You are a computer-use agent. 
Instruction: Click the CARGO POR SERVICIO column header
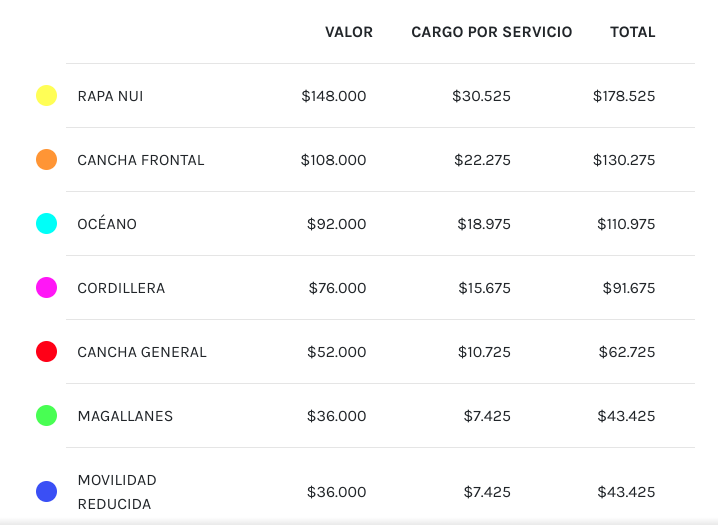(491, 32)
